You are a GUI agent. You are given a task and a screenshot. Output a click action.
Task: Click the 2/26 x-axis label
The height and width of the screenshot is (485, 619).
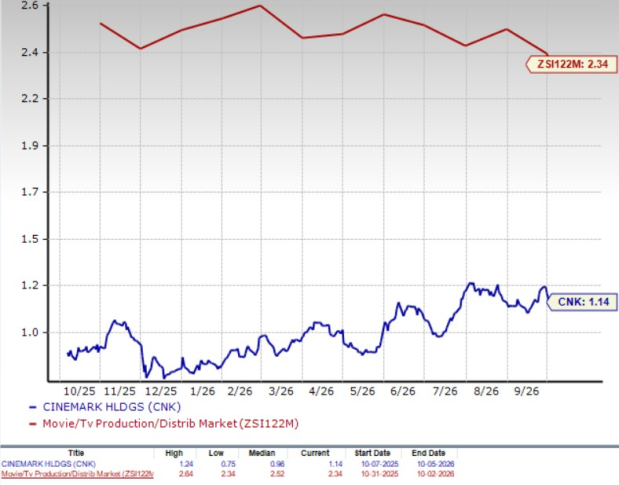[x=240, y=391]
